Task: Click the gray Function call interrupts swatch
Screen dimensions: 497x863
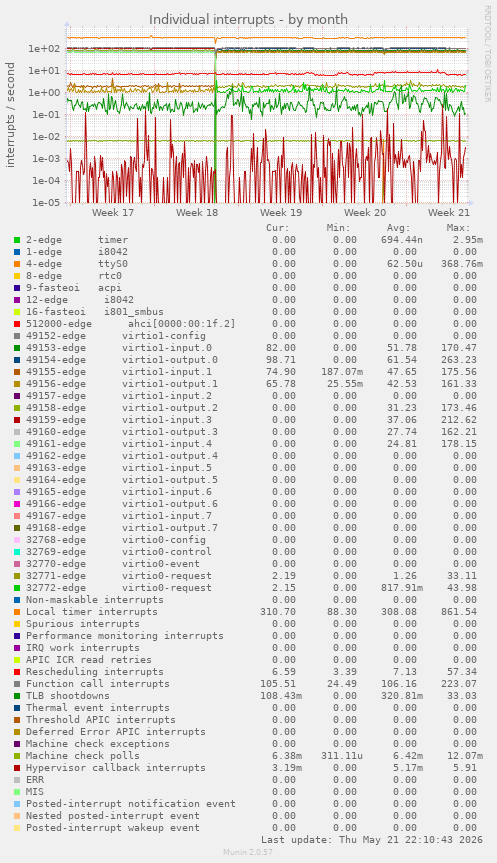Action: click(17, 684)
